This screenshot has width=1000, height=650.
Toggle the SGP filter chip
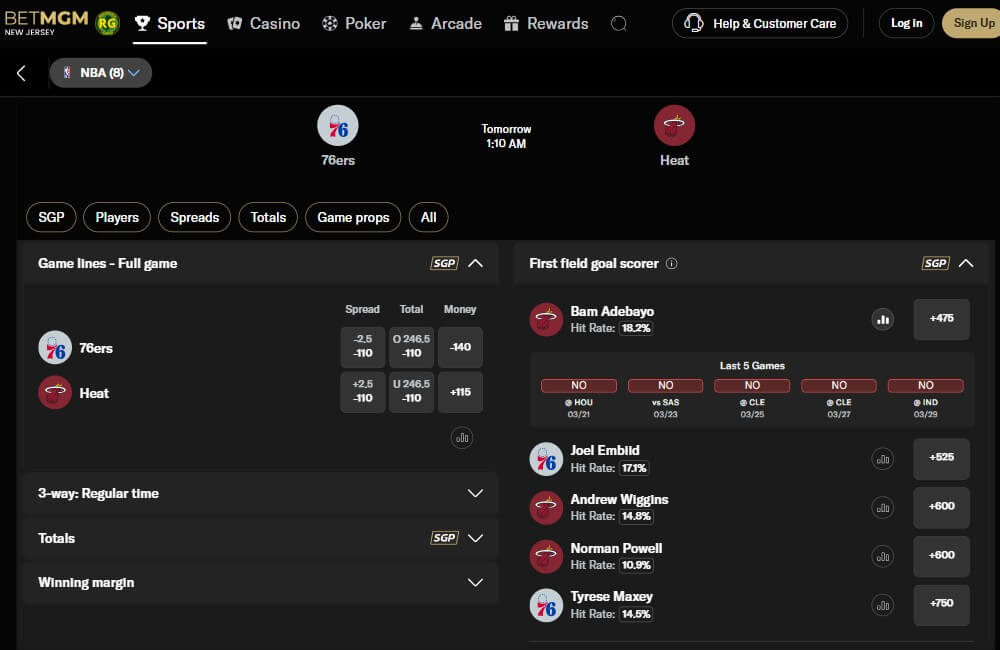(51, 217)
